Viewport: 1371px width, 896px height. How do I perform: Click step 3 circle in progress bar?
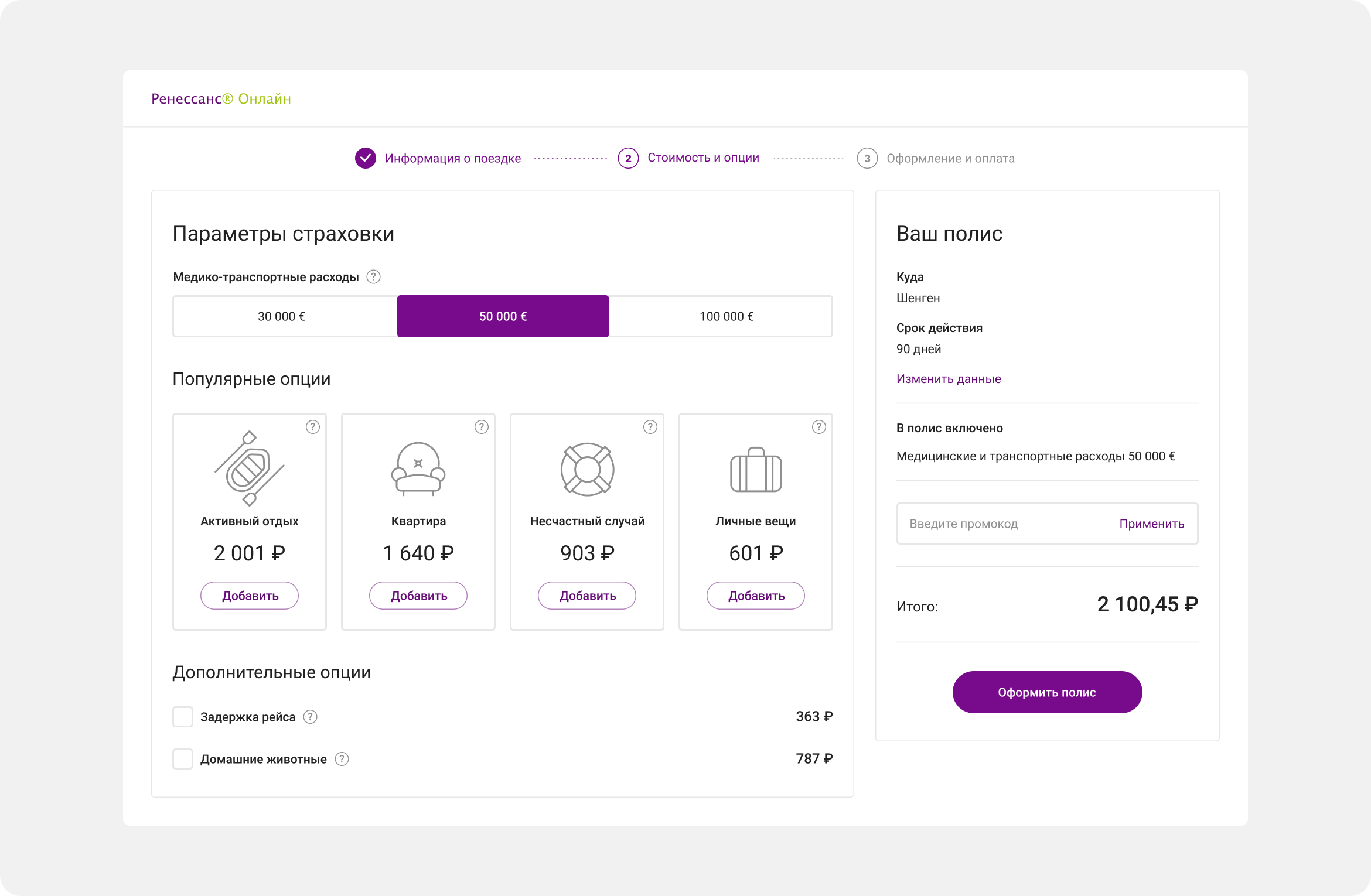click(867, 158)
